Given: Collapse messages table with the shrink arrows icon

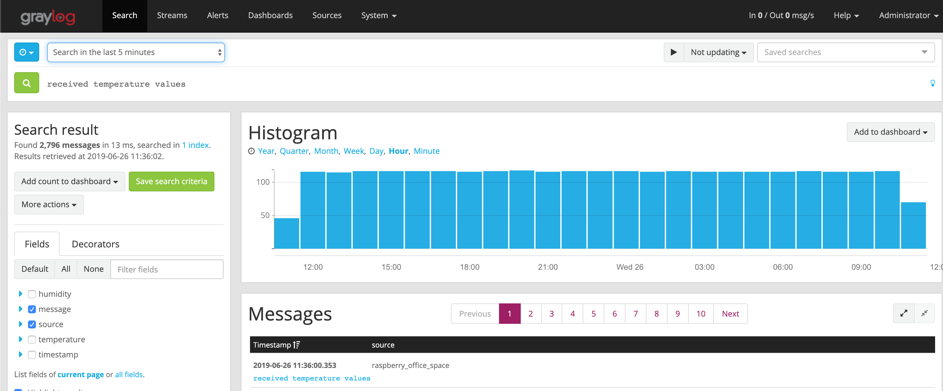Looking at the screenshot, I should (924, 313).
